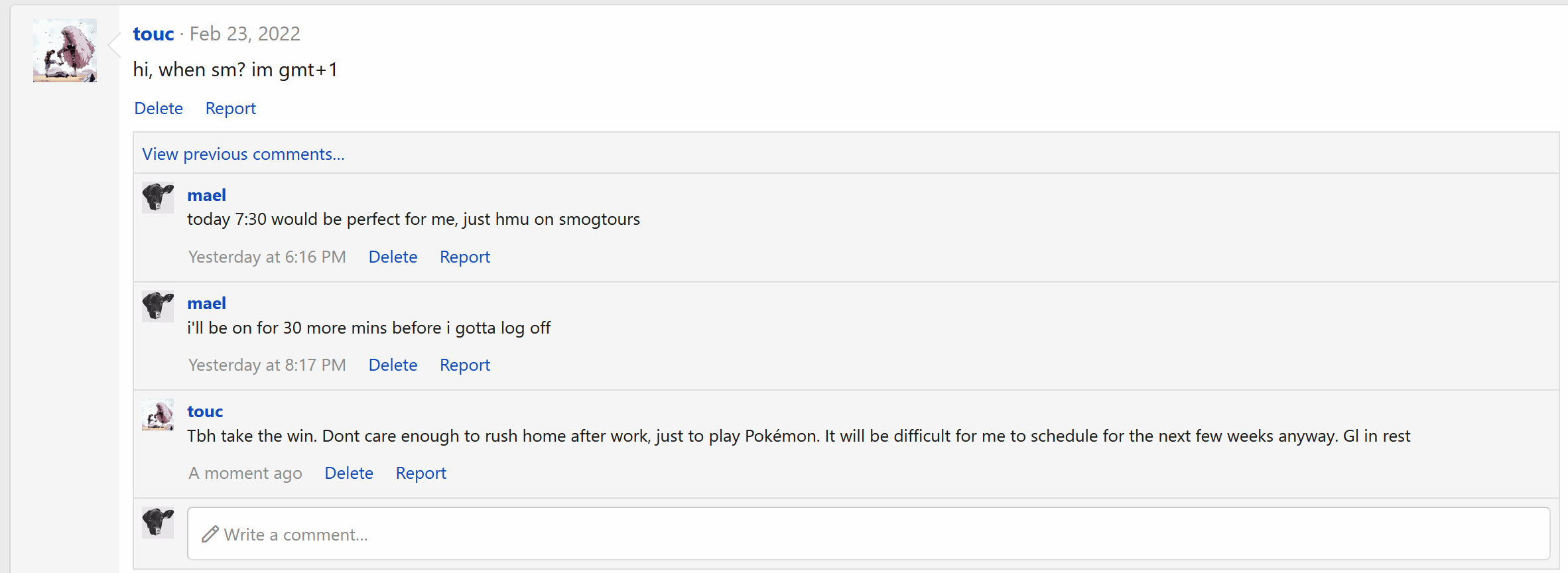Viewport: 1568px width, 573px height.
Task: Report the comment posted at 8:17 PM
Action: (465, 365)
